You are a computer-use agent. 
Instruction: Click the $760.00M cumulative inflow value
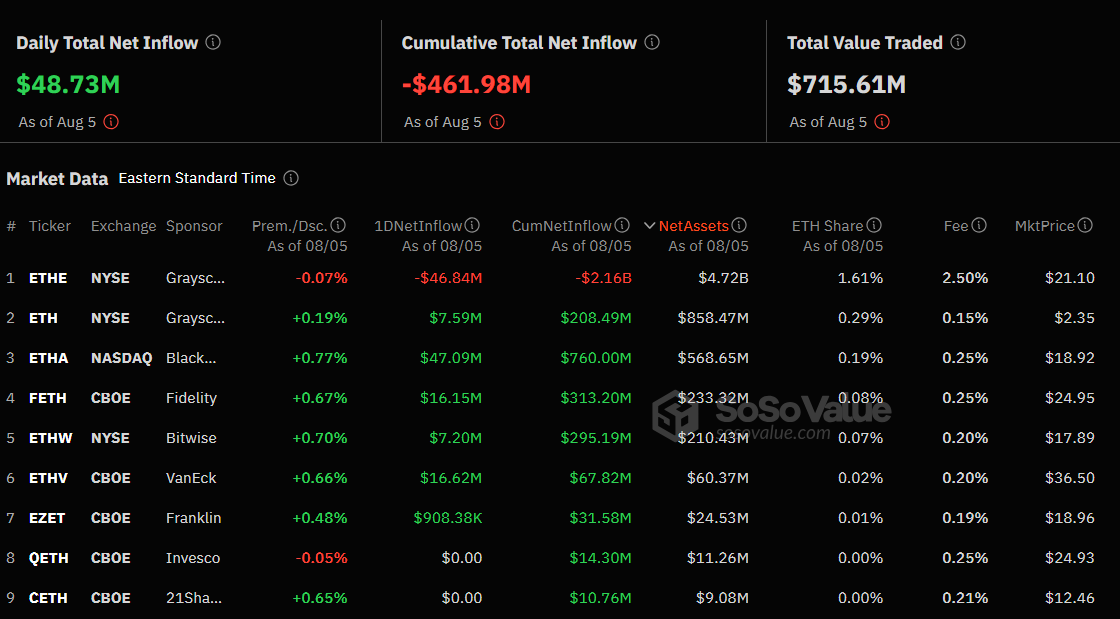pyautogui.click(x=596, y=358)
